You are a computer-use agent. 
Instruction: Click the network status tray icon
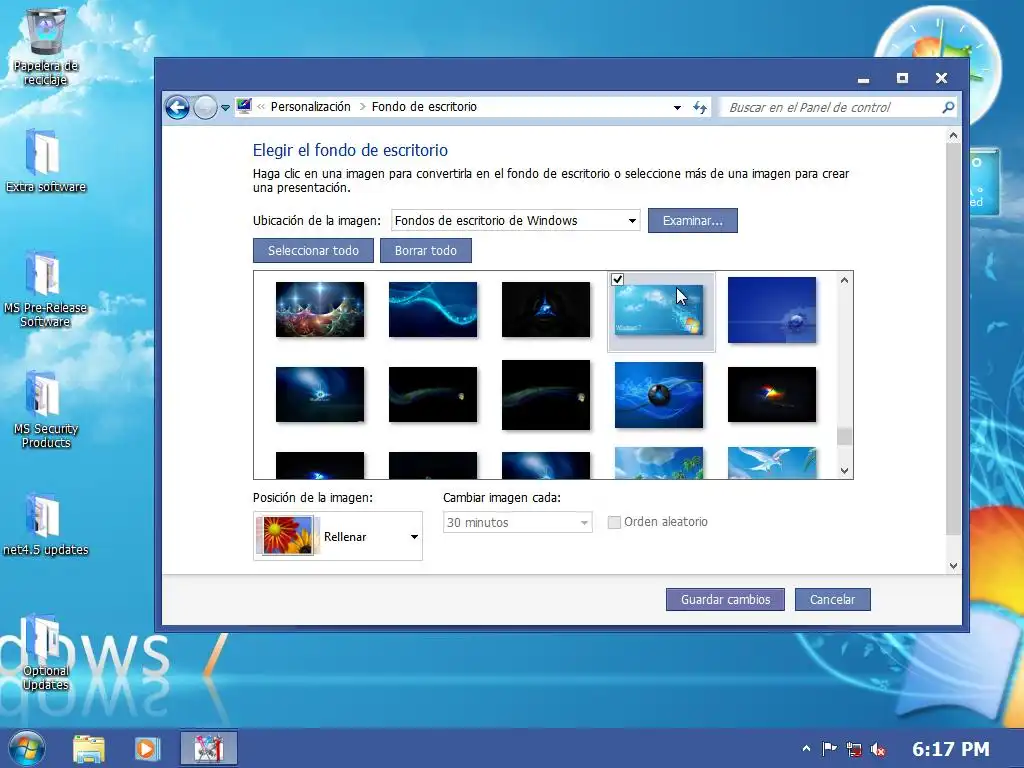854,749
